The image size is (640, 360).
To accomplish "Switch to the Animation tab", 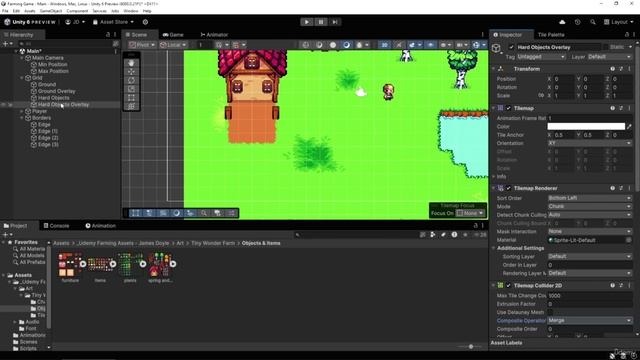I will coord(101,226).
